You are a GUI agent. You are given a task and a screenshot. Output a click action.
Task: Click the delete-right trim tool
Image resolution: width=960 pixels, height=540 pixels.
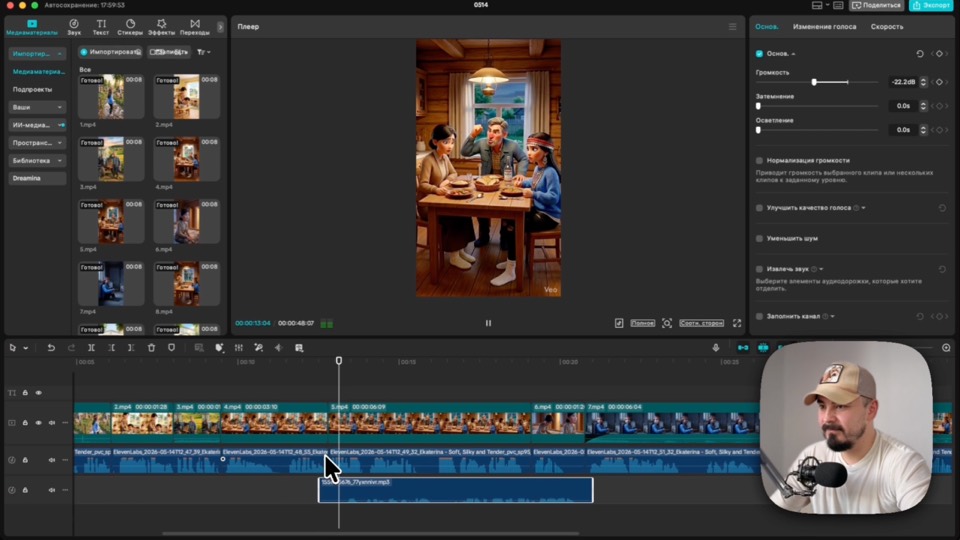pos(131,348)
